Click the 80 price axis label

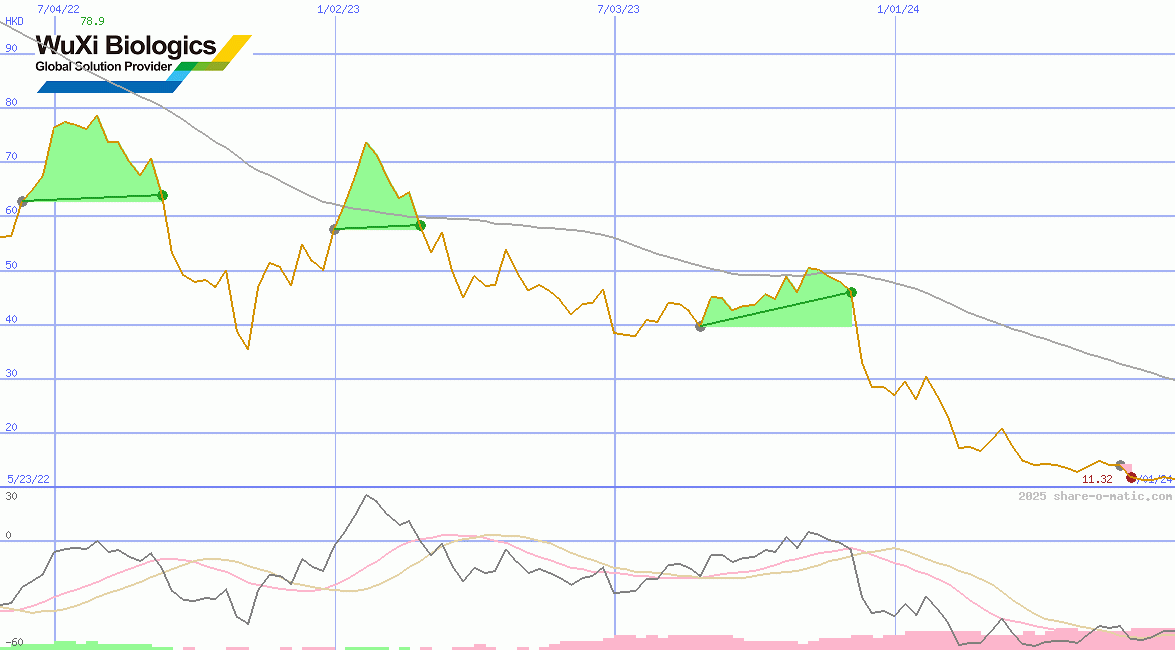pyautogui.click(x=11, y=102)
